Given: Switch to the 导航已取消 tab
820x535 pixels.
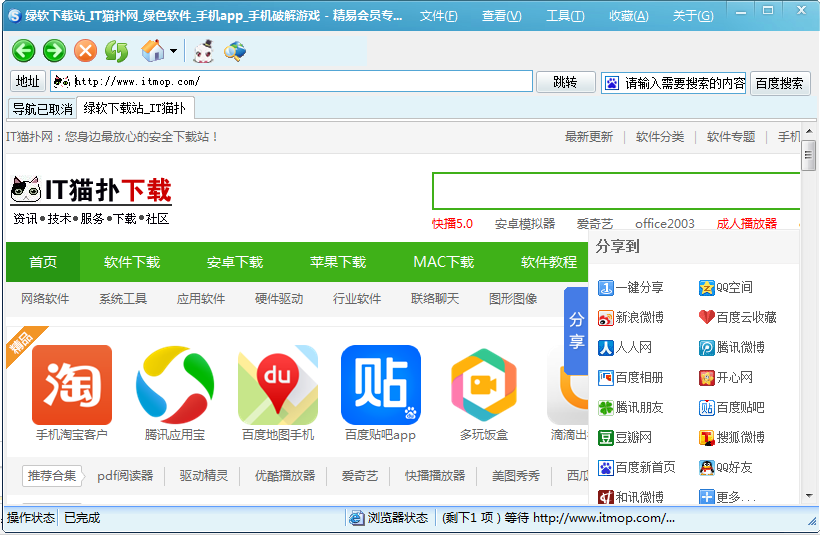Looking at the screenshot, I should (x=42, y=109).
